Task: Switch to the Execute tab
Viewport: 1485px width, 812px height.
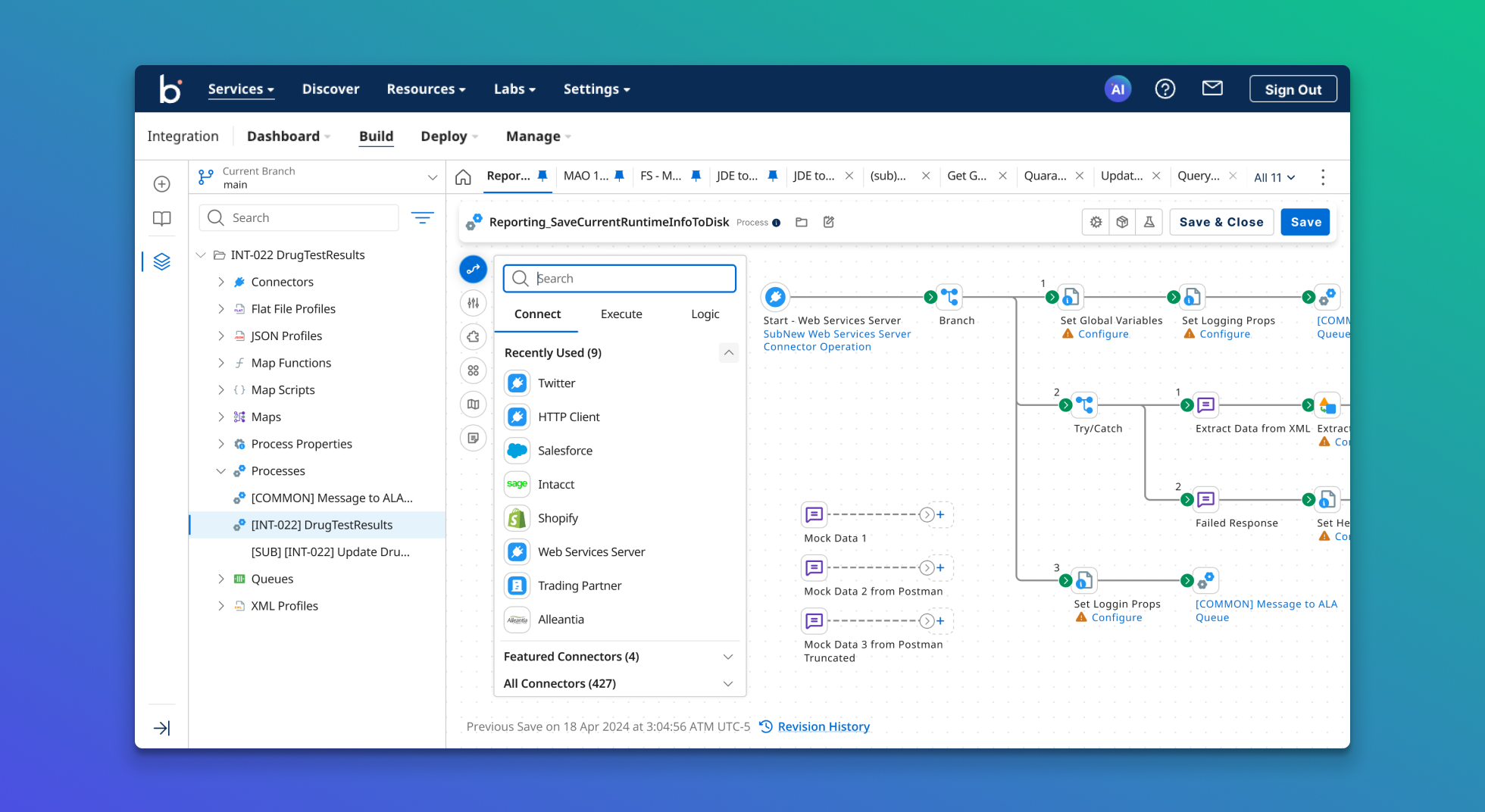Action: (x=621, y=314)
